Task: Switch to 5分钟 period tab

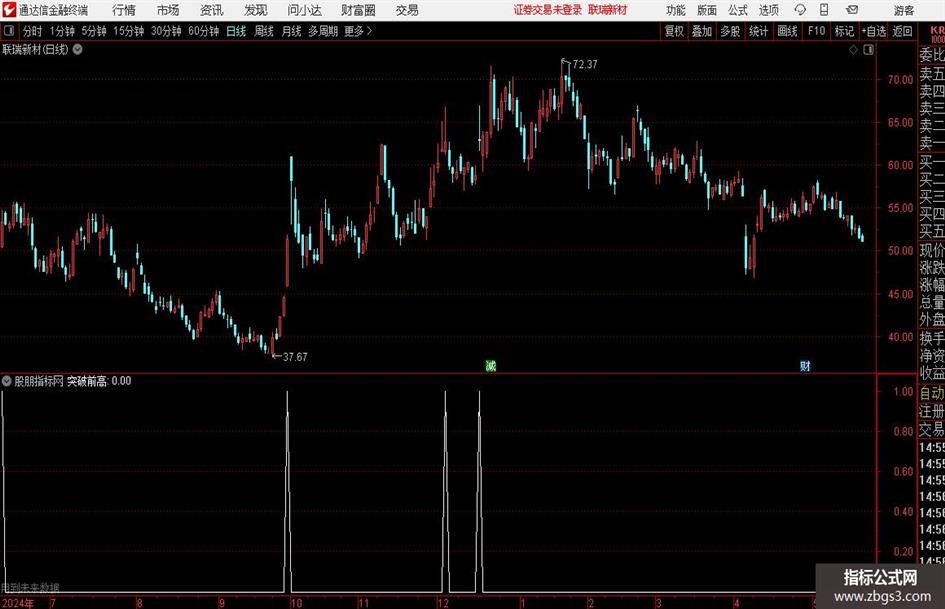Action: click(94, 31)
